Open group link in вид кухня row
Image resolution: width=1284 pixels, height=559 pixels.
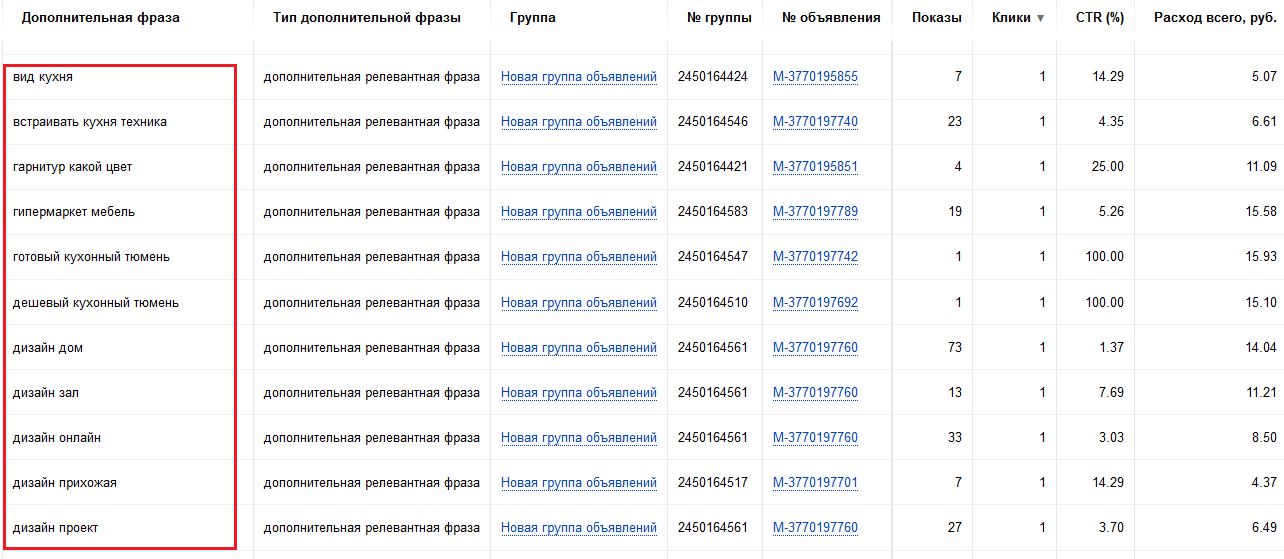pos(579,77)
